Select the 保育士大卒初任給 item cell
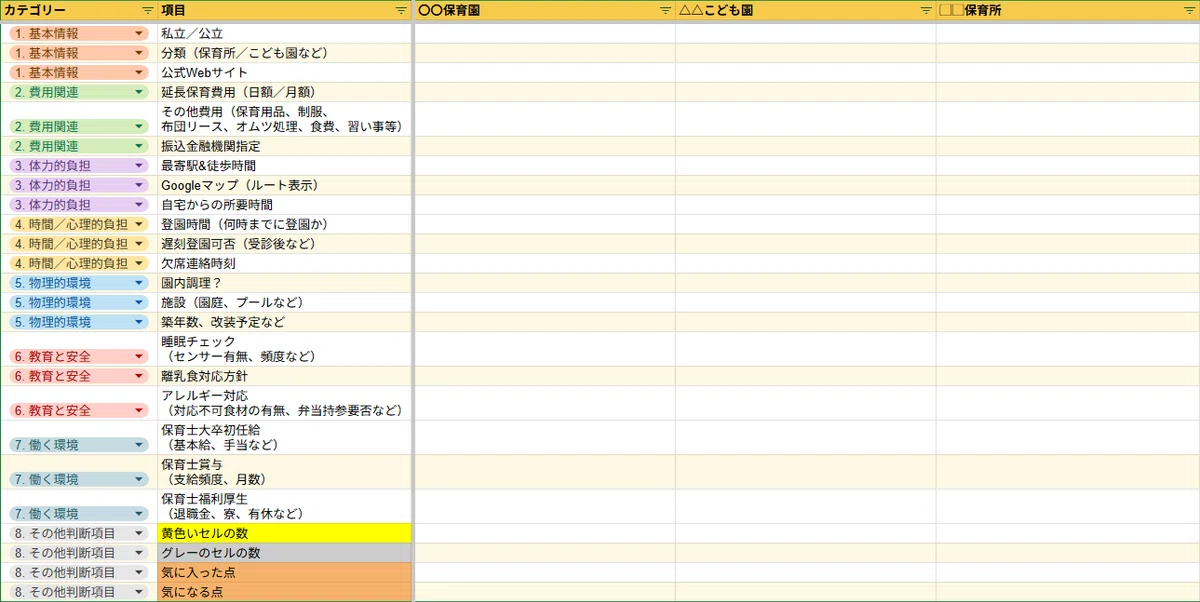 click(x=284, y=437)
